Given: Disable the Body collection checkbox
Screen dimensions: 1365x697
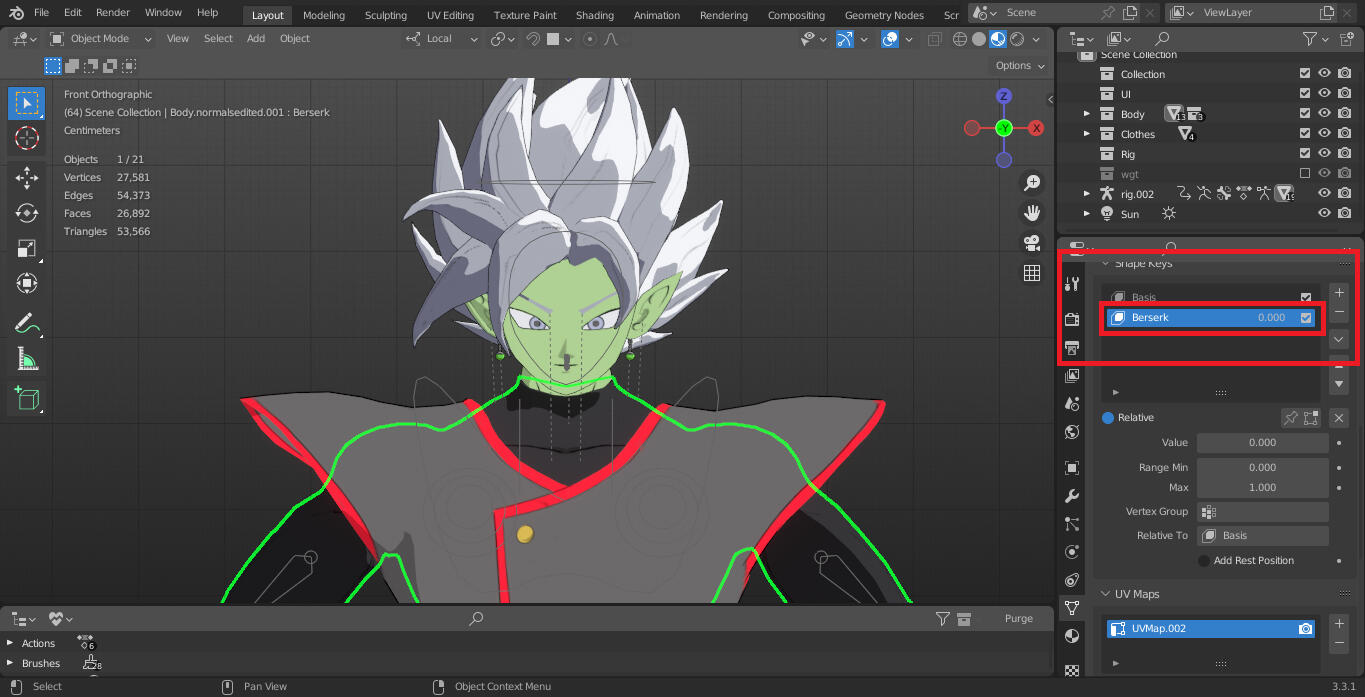Looking at the screenshot, I should 1304,114.
